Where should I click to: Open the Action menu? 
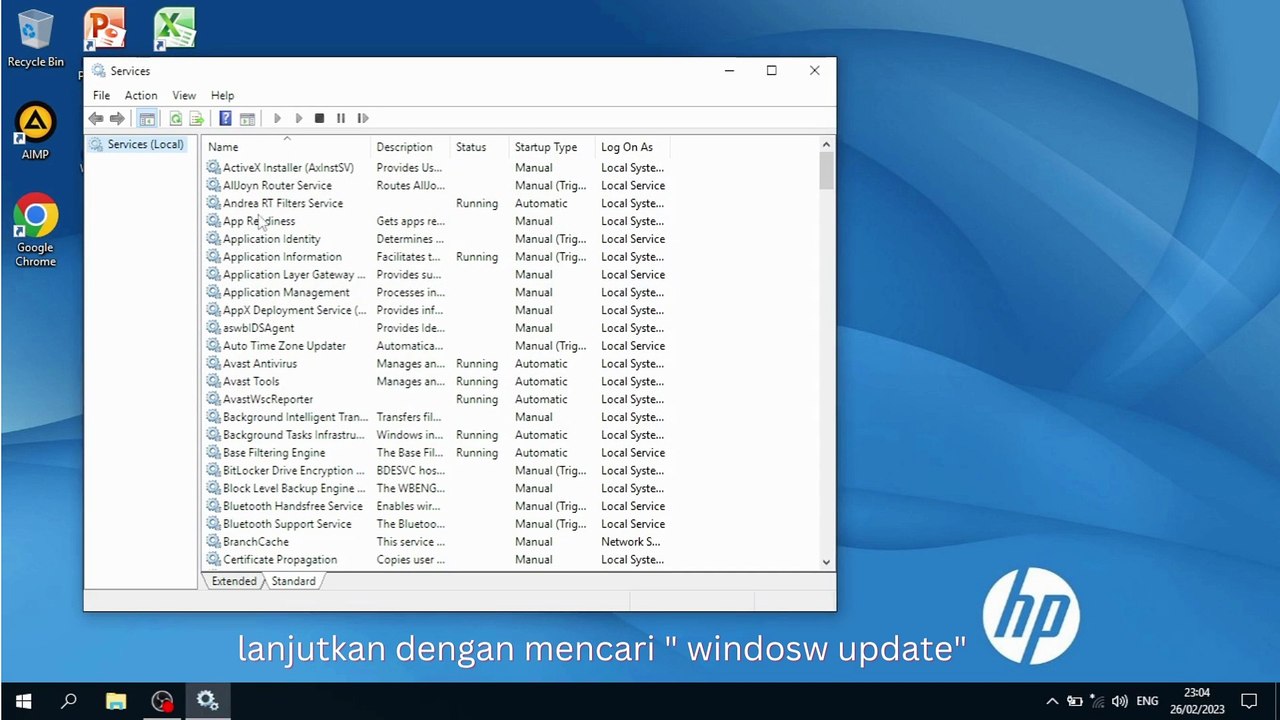141,96
